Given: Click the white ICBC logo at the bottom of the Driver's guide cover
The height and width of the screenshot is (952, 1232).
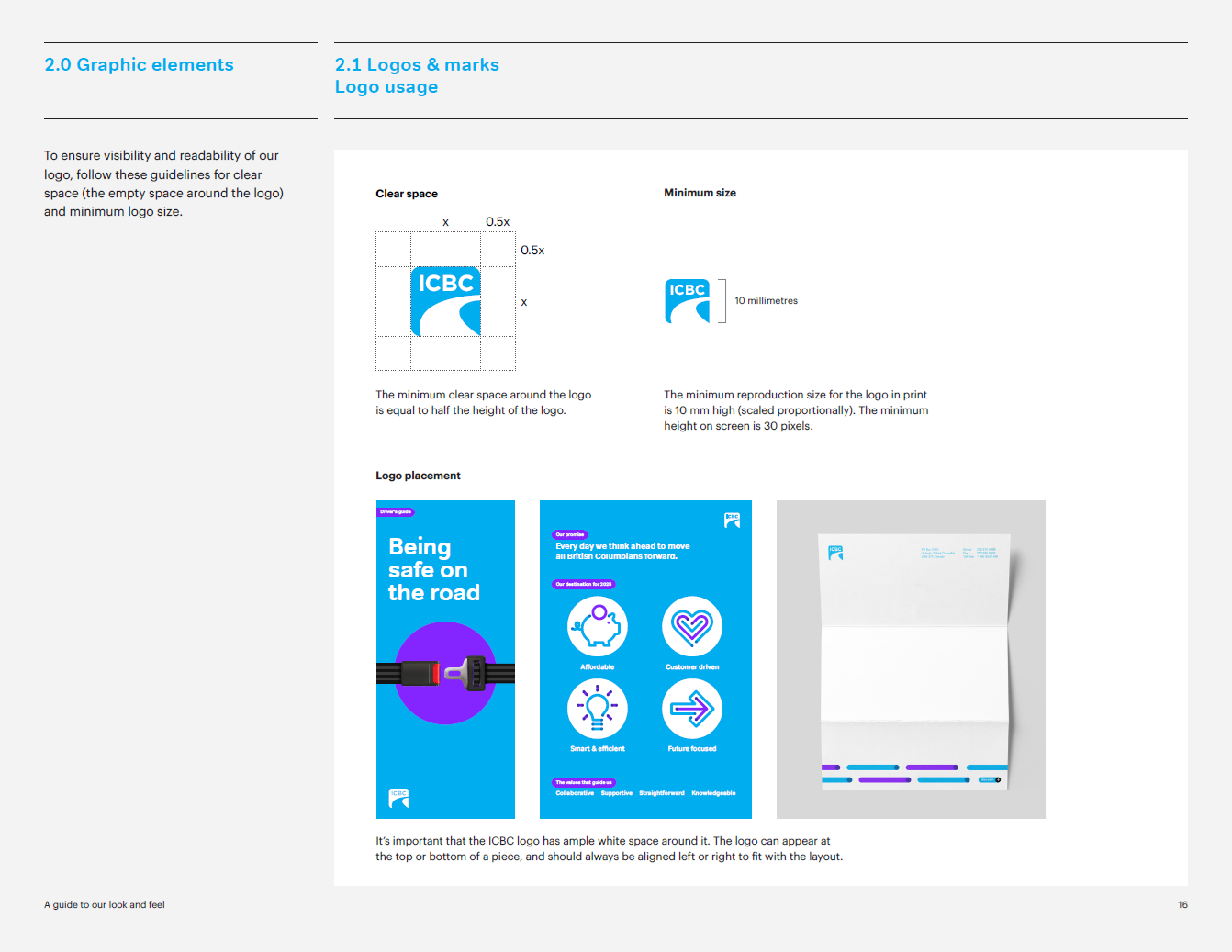Looking at the screenshot, I should click(x=398, y=798).
